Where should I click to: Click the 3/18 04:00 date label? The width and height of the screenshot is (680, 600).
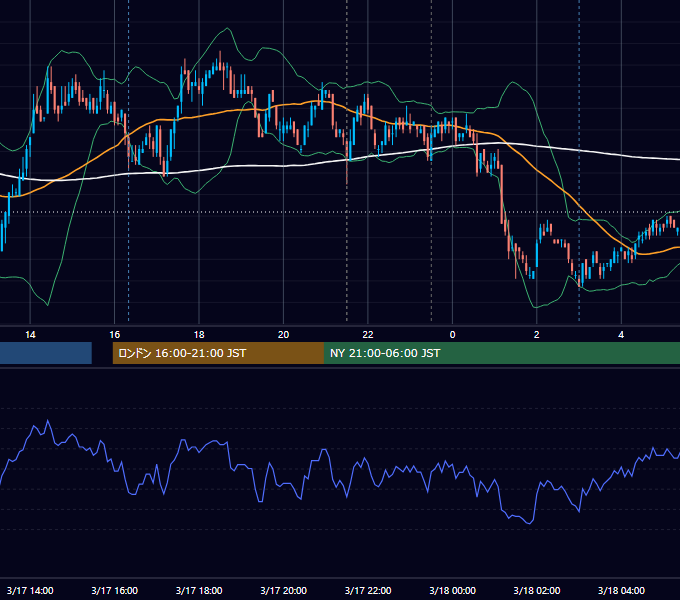click(x=621, y=590)
